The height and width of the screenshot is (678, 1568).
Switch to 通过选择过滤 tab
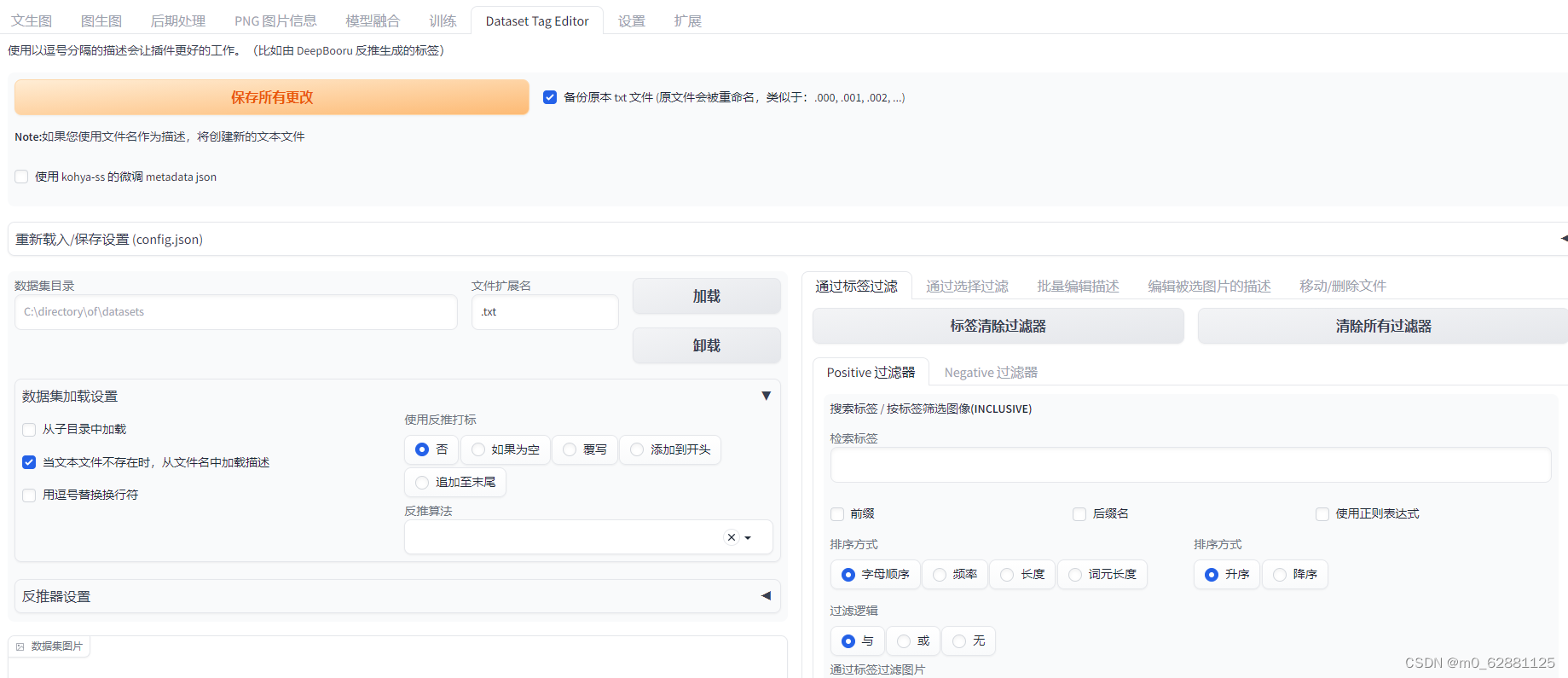(968, 286)
